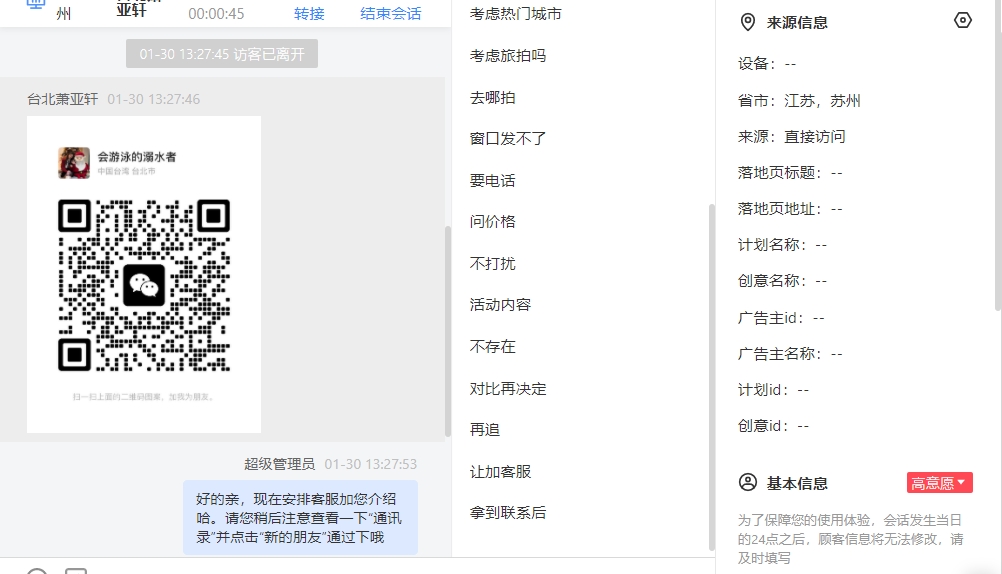1002x574 pixels.
Task: Click the 计划id field
Action: pyautogui.click(x=773, y=390)
